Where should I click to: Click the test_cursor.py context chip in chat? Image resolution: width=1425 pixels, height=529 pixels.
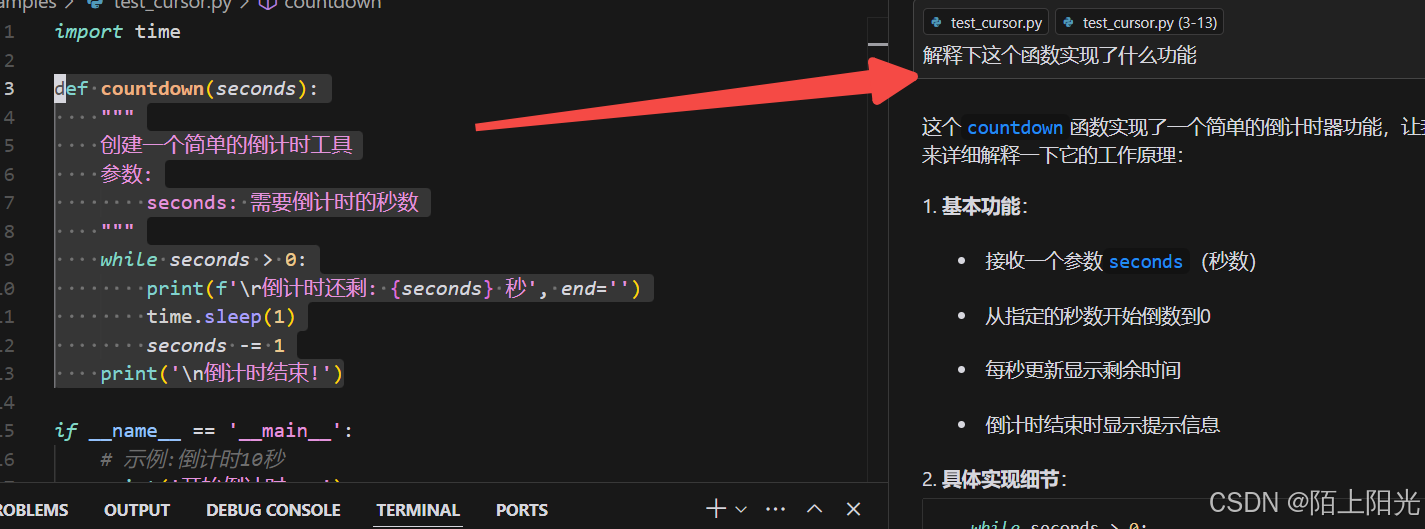(x=986, y=22)
